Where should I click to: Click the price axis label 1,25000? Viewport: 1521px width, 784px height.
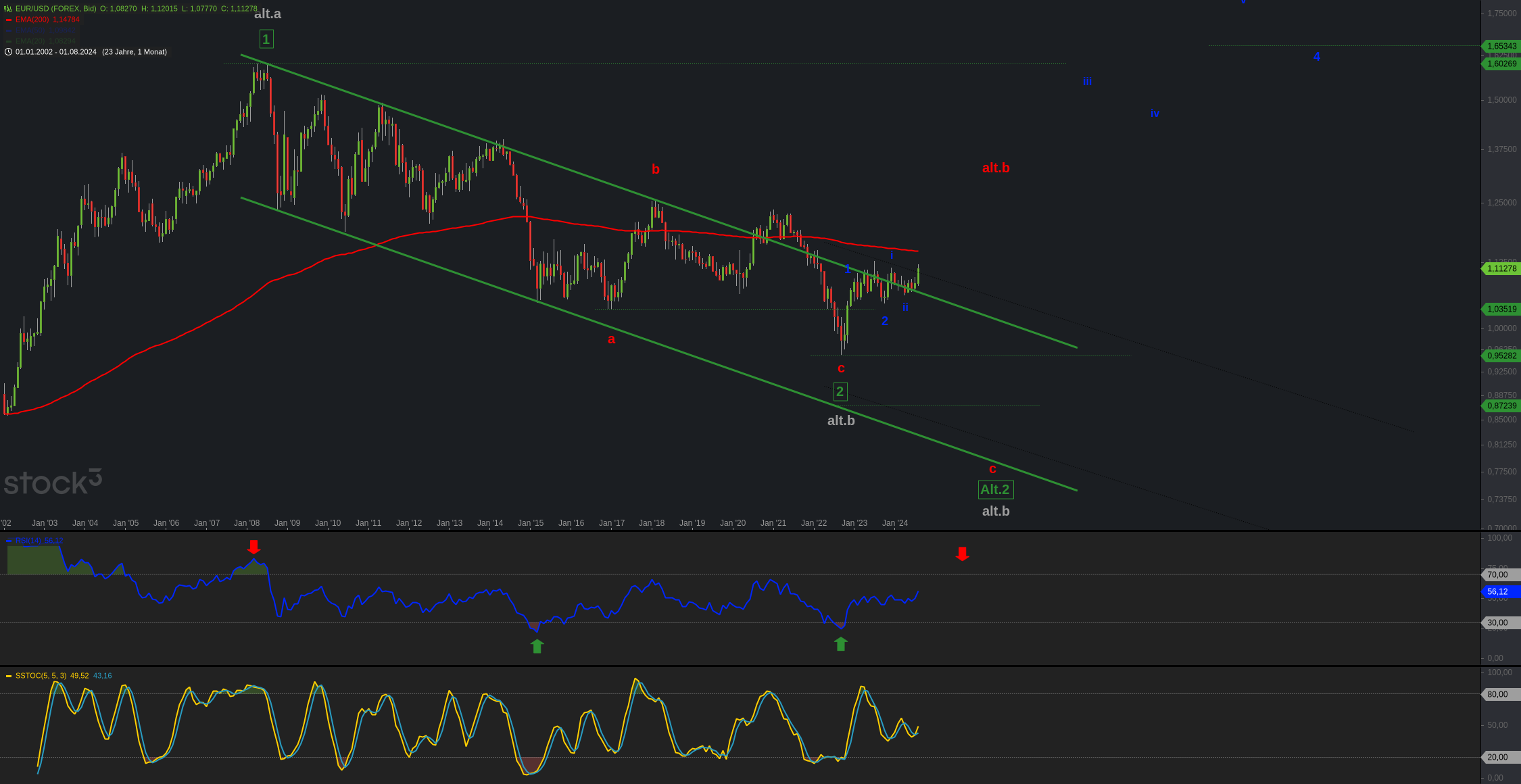(x=1501, y=203)
